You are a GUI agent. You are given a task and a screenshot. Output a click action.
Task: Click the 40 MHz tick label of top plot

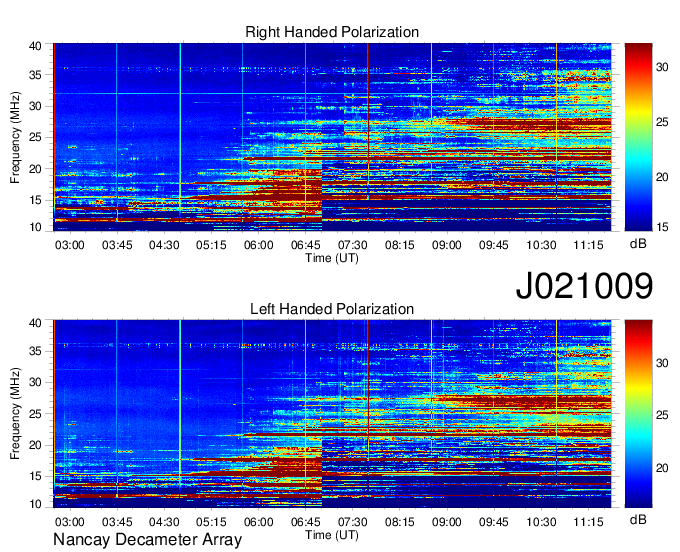tap(36, 46)
